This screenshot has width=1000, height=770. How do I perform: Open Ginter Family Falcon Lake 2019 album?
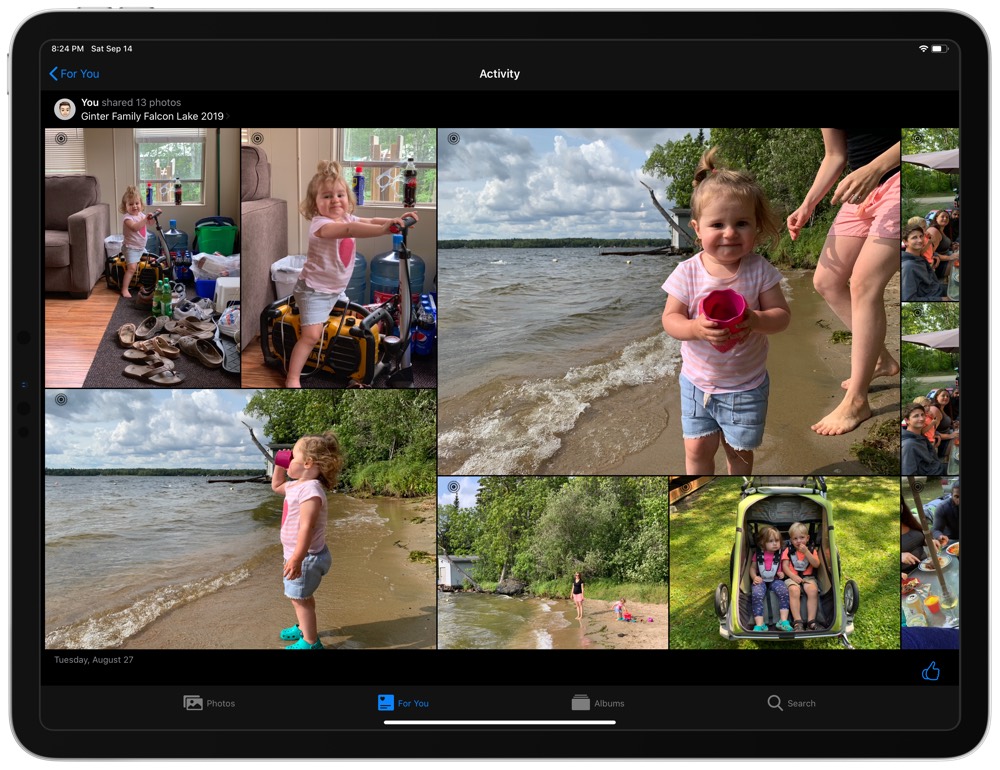[155, 116]
